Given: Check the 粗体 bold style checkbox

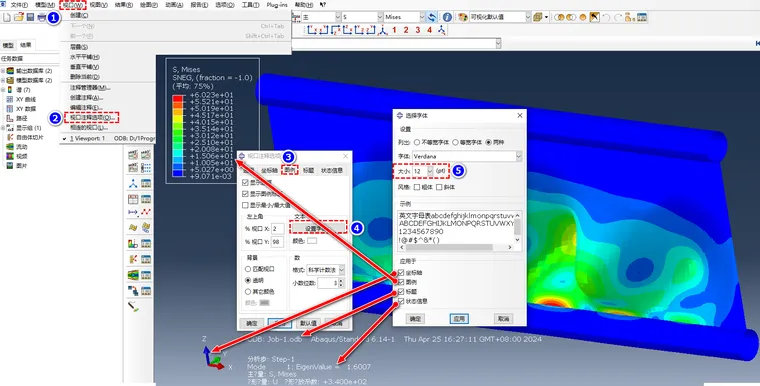Looking at the screenshot, I should point(417,187).
